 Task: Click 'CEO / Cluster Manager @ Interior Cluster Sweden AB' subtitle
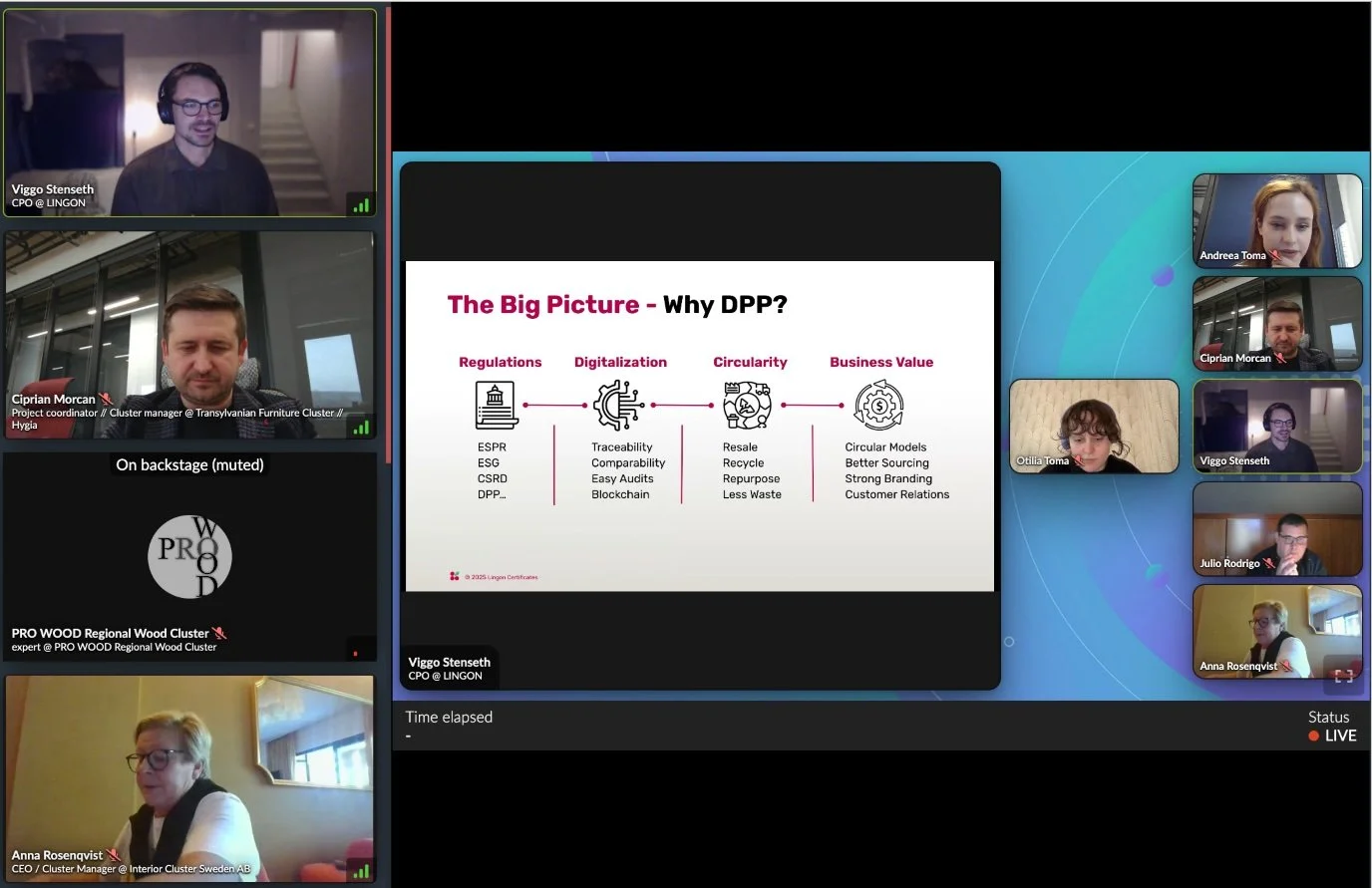tap(131, 869)
